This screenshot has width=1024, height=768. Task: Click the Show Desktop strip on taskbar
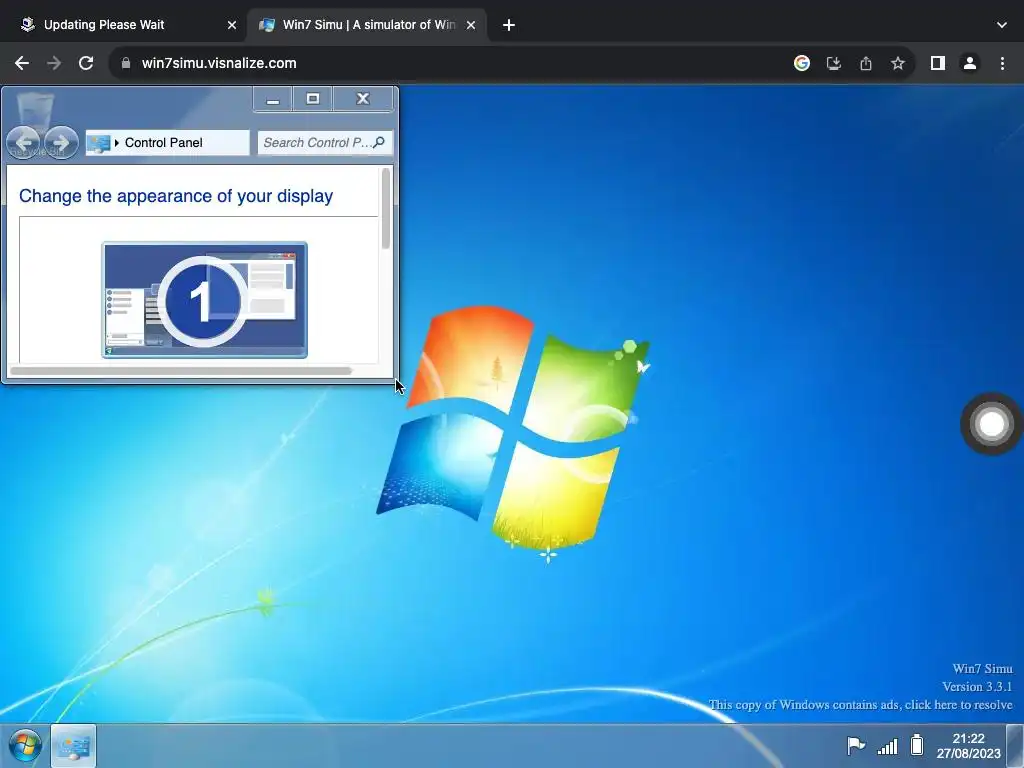(1016, 746)
